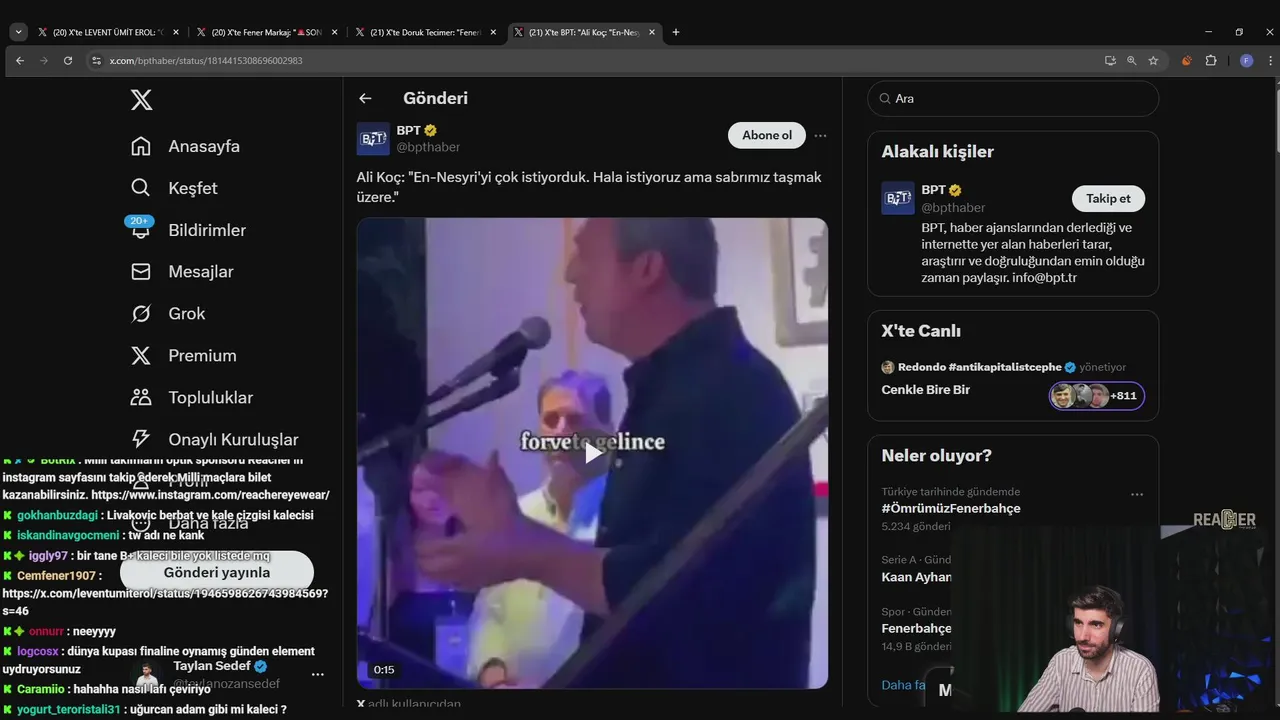Click install app icon in address bar
The image size is (1280, 720).
(x=1110, y=60)
